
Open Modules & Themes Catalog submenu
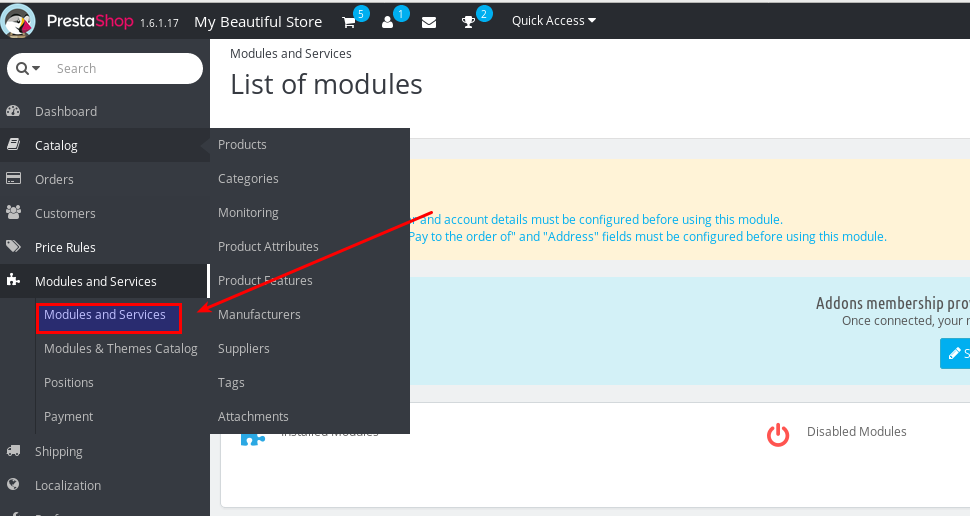tap(121, 348)
